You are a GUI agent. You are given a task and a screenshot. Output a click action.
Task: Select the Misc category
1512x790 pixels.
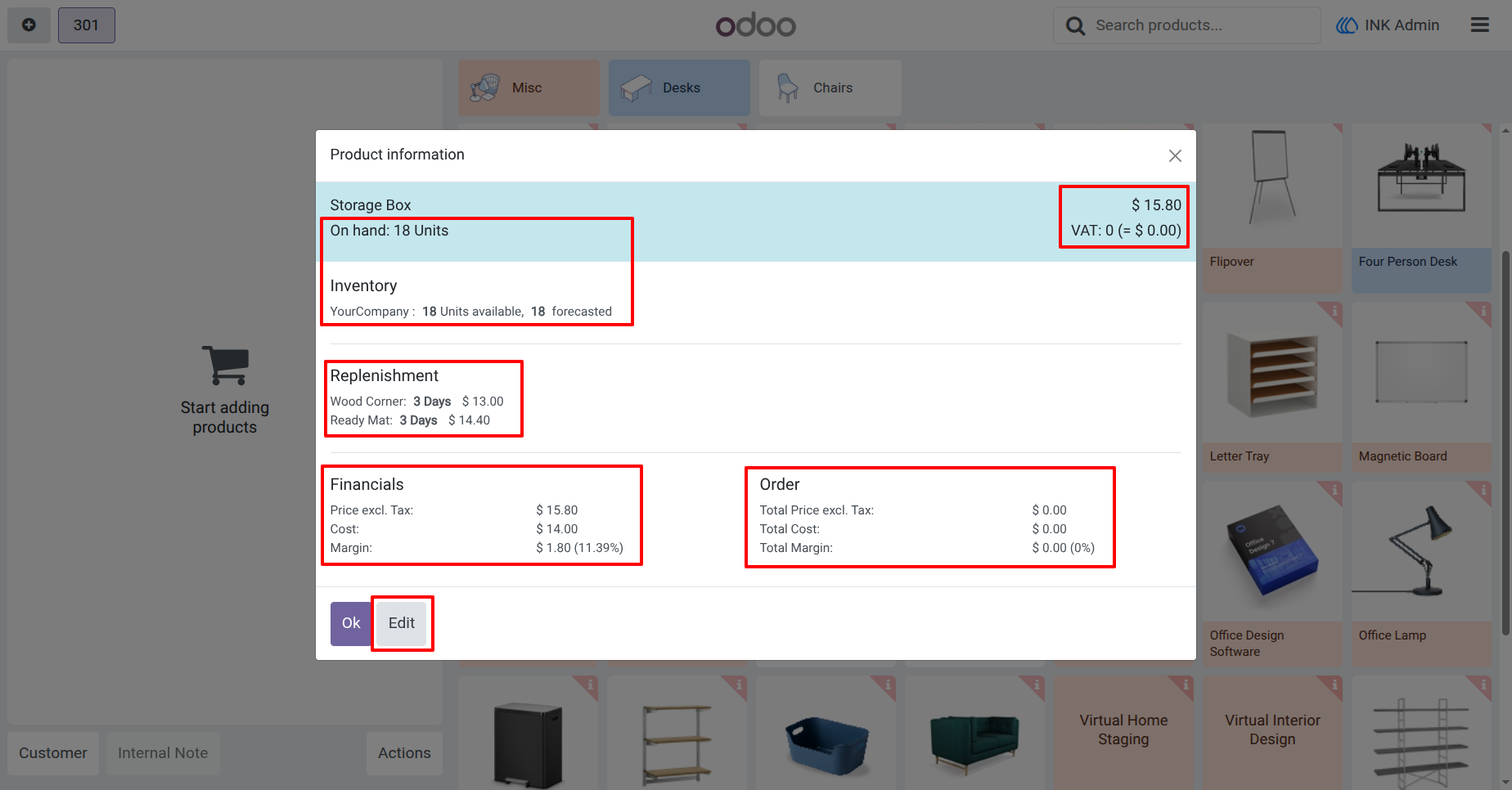(529, 88)
